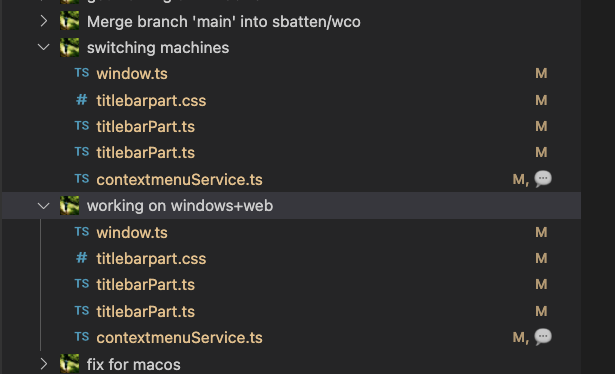This screenshot has height=374, width=615.
Task: Click the TS icon of window.ts under working on windows+web
Action: pyautogui.click(x=82, y=232)
